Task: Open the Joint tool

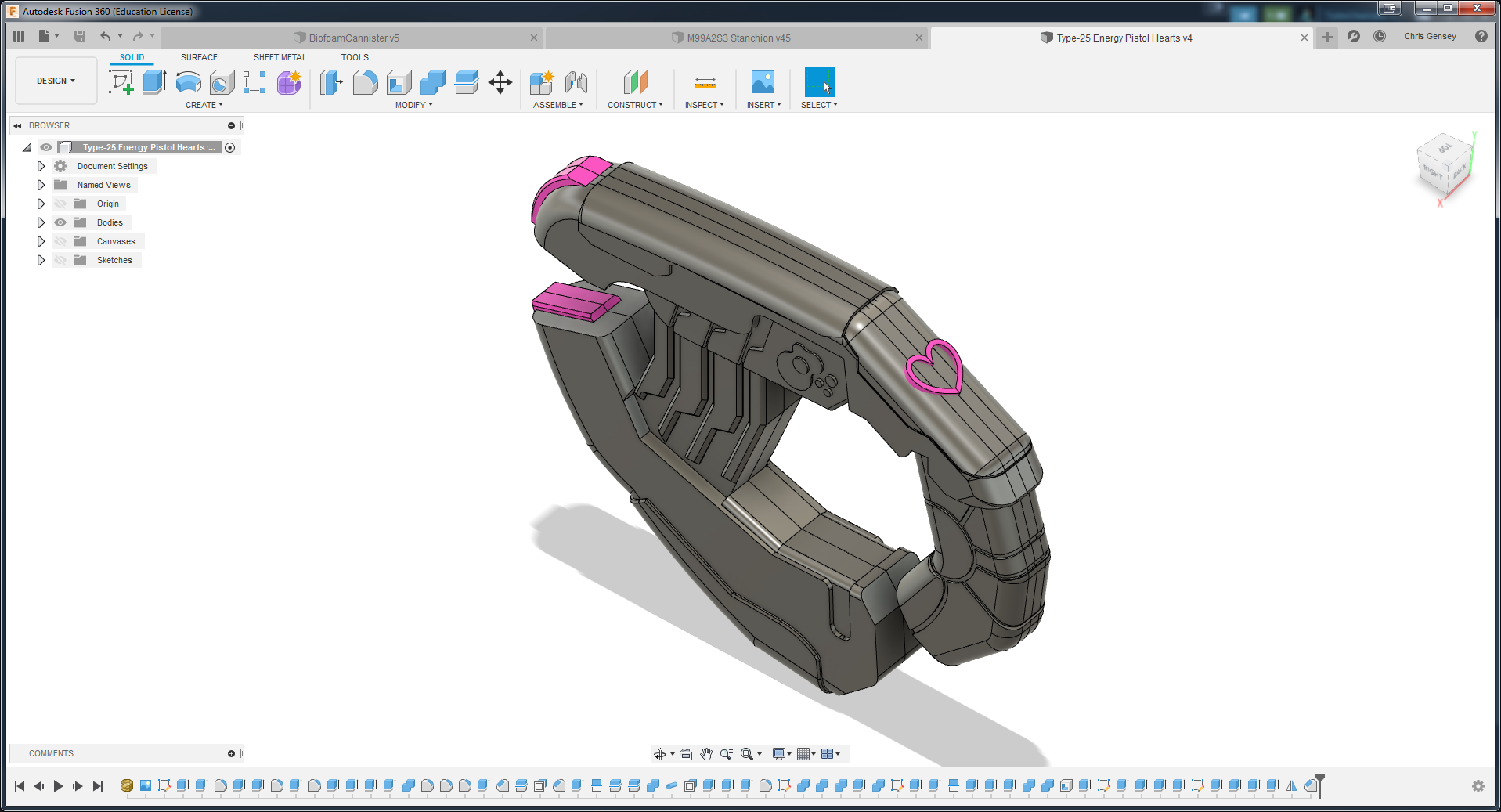Action: point(576,82)
